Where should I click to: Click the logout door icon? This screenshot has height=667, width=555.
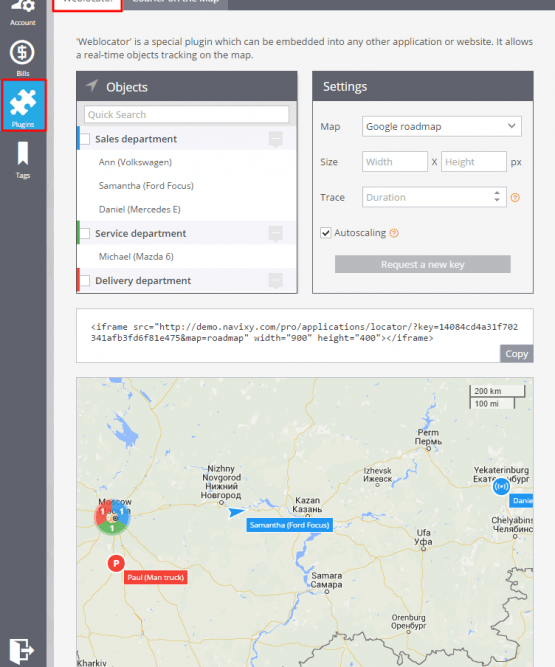click(21, 650)
